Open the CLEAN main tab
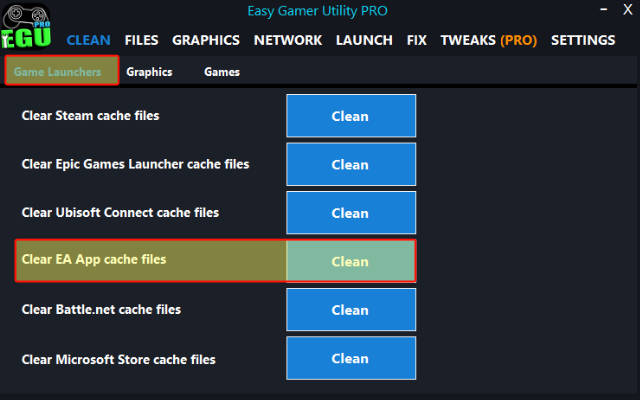The width and height of the screenshot is (640, 400). coord(89,40)
